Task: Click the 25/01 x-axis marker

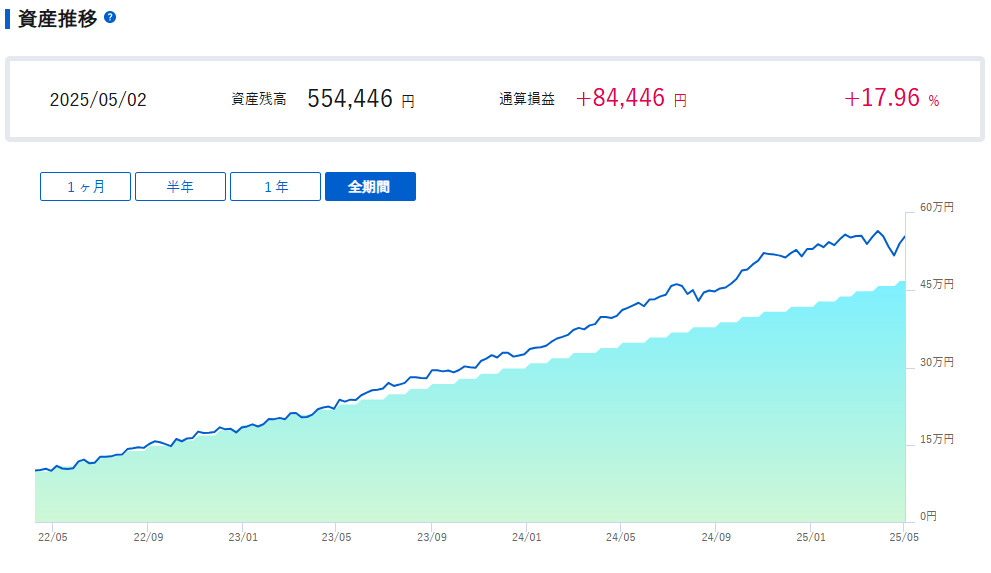Action: point(810,537)
